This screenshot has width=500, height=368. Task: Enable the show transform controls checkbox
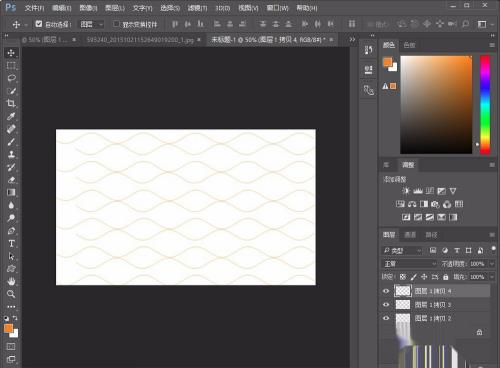tap(116, 24)
